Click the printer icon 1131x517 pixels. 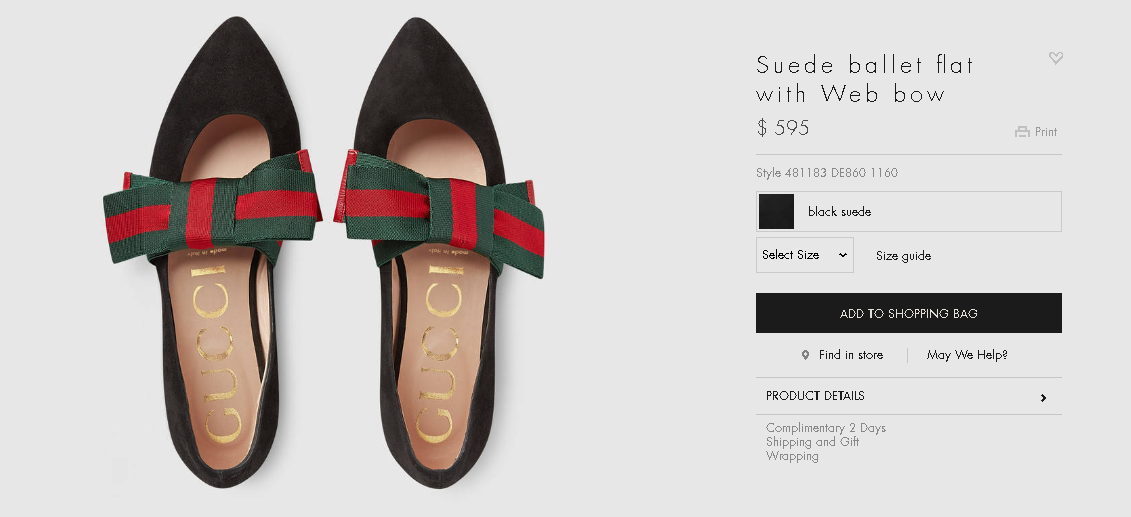pos(1022,131)
